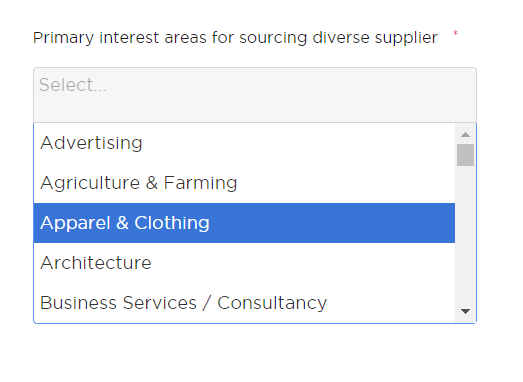Click the option right below Apparel & Clothing
Image resolution: width=523 pixels, height=382 pixels.
click(244, 263)
